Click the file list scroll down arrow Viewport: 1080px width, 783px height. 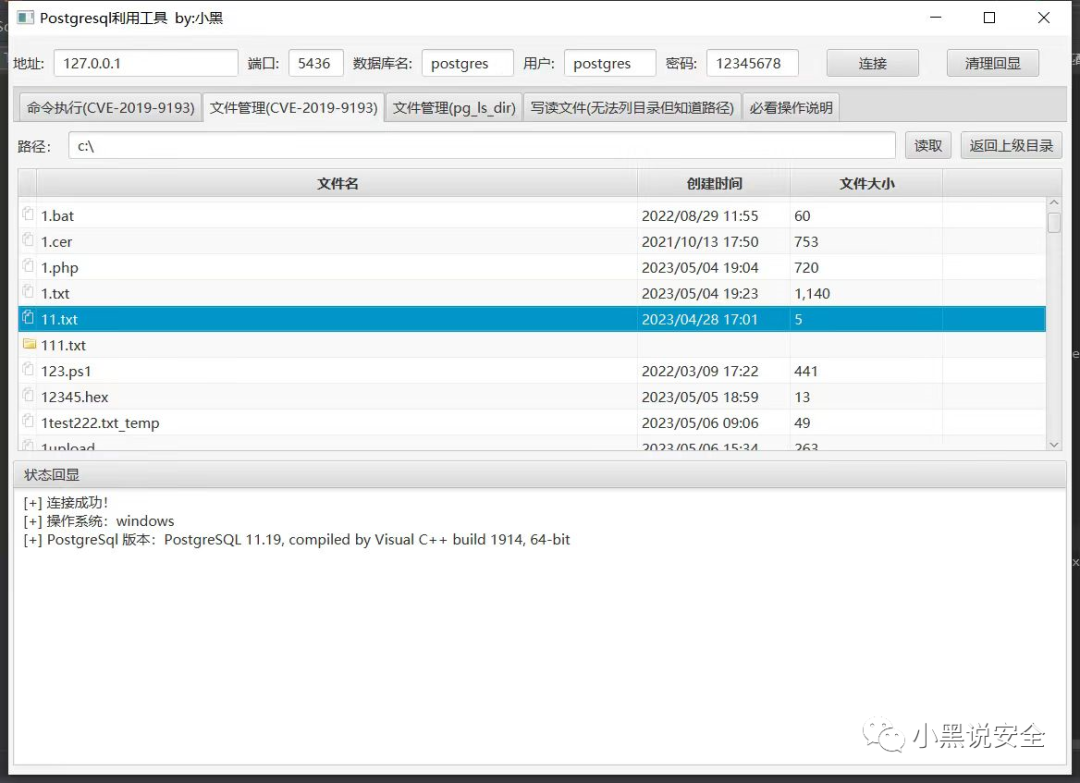pos(1054,445)
